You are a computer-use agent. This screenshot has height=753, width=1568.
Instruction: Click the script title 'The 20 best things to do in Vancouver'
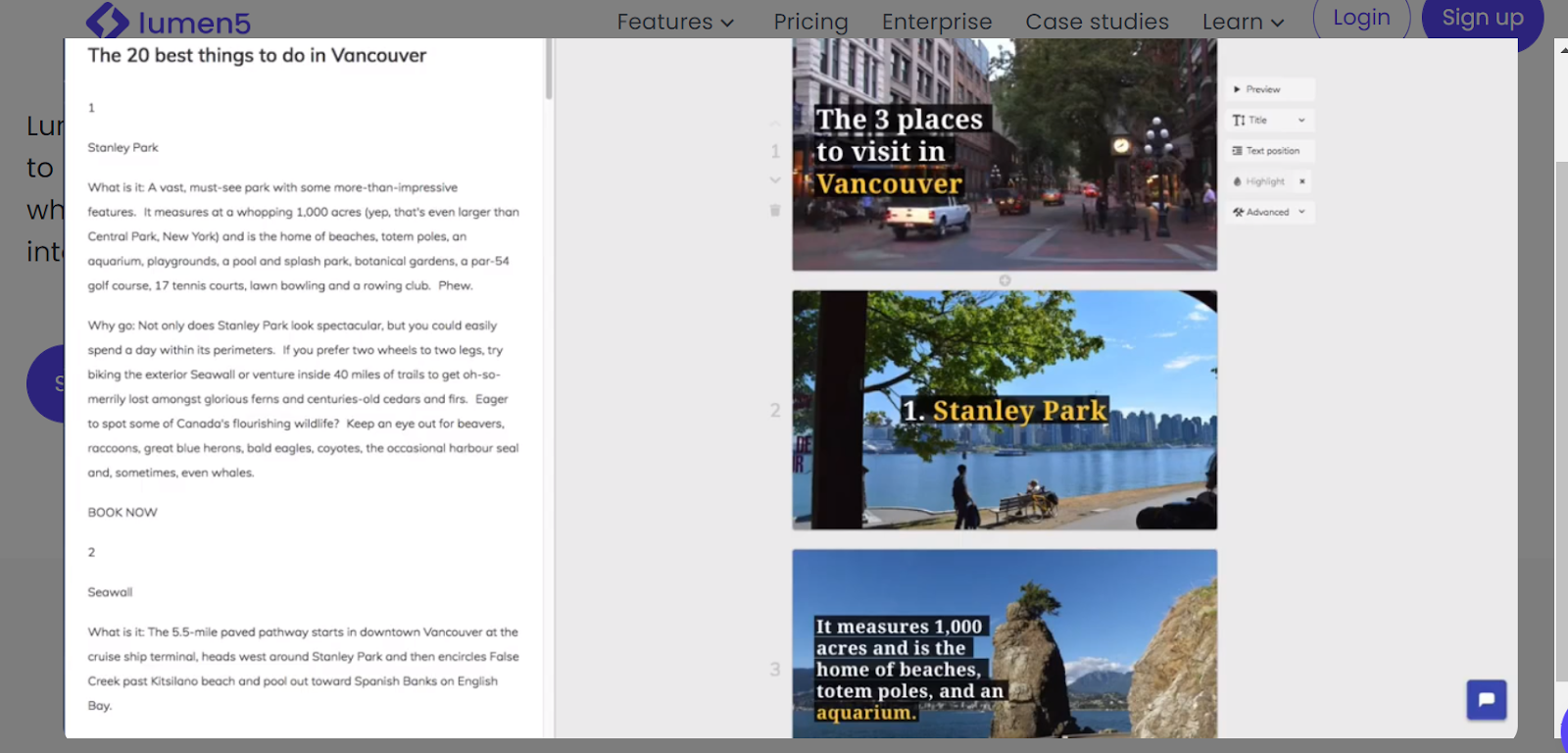257,56
